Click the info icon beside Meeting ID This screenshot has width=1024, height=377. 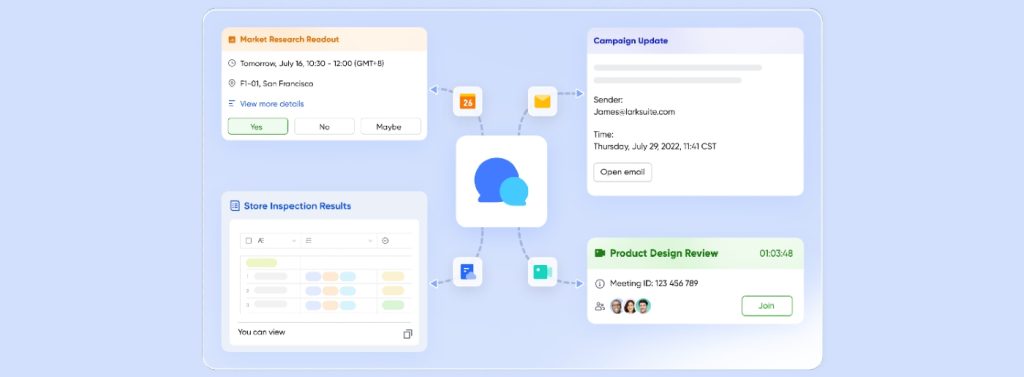click(x=600, y=284)
